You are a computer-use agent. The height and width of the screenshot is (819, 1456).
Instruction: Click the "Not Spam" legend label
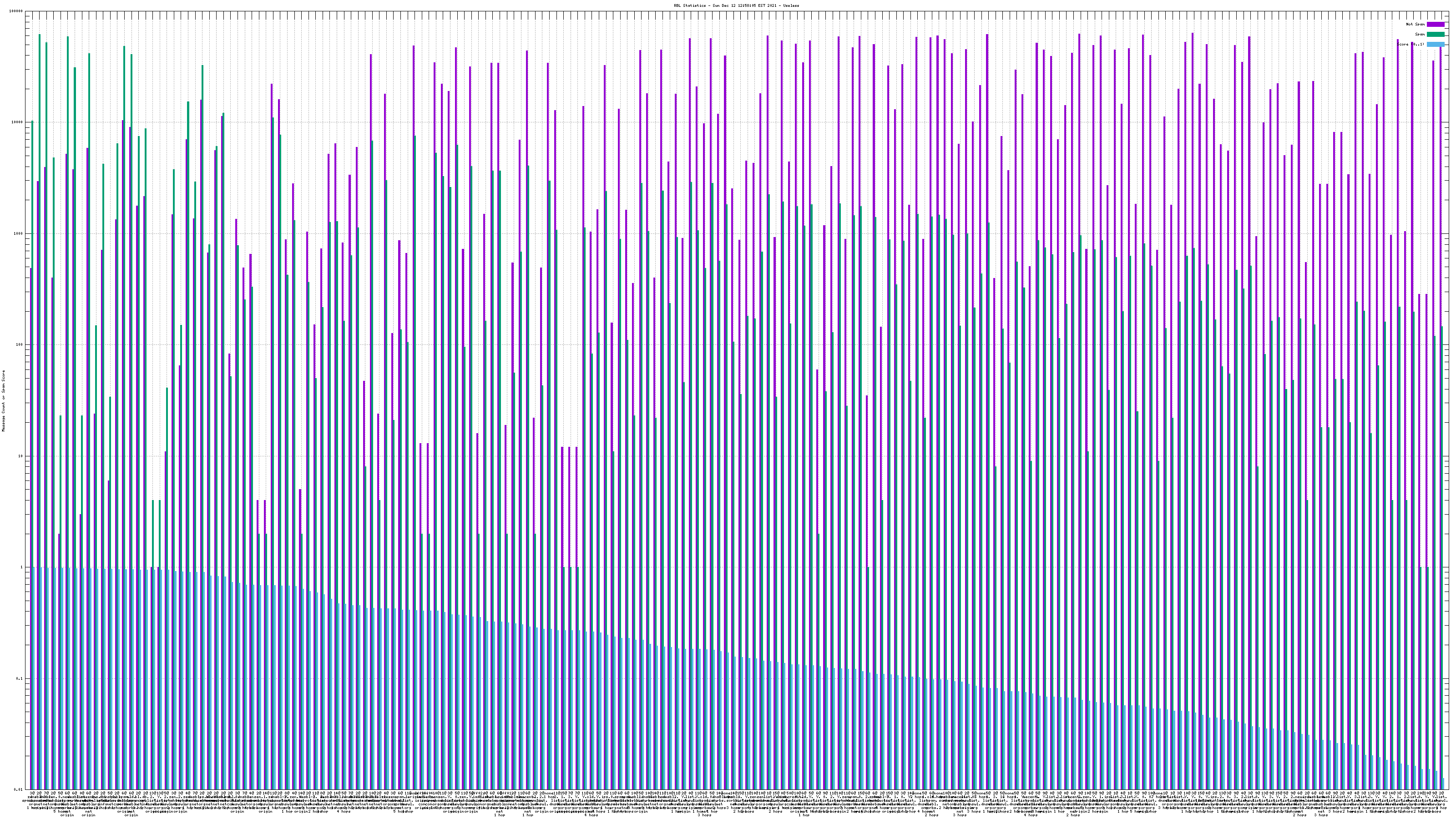point(1416,24)
